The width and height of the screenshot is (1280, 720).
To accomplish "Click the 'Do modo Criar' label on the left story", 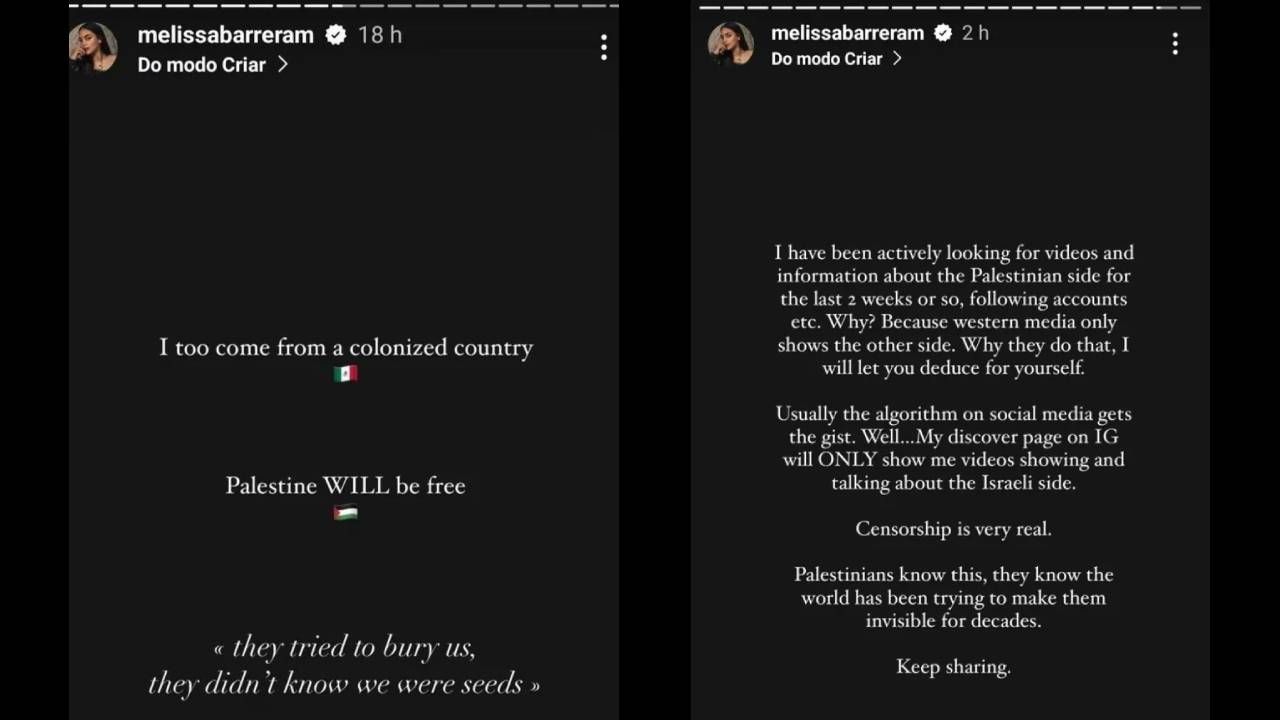I will point(202,65).
